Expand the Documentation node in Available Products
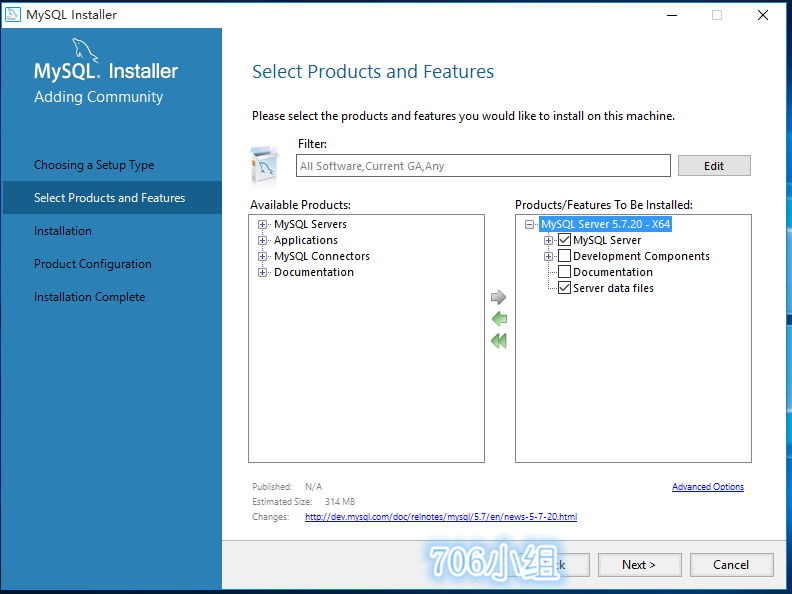Screen dimensions: 792x594 click(x=262, y=273)
